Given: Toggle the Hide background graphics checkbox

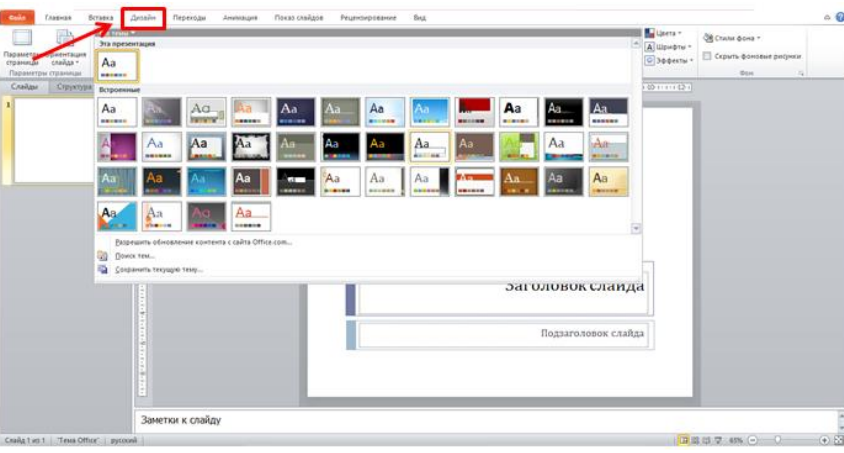Looking at the screenshot, I should coord(707,56).
